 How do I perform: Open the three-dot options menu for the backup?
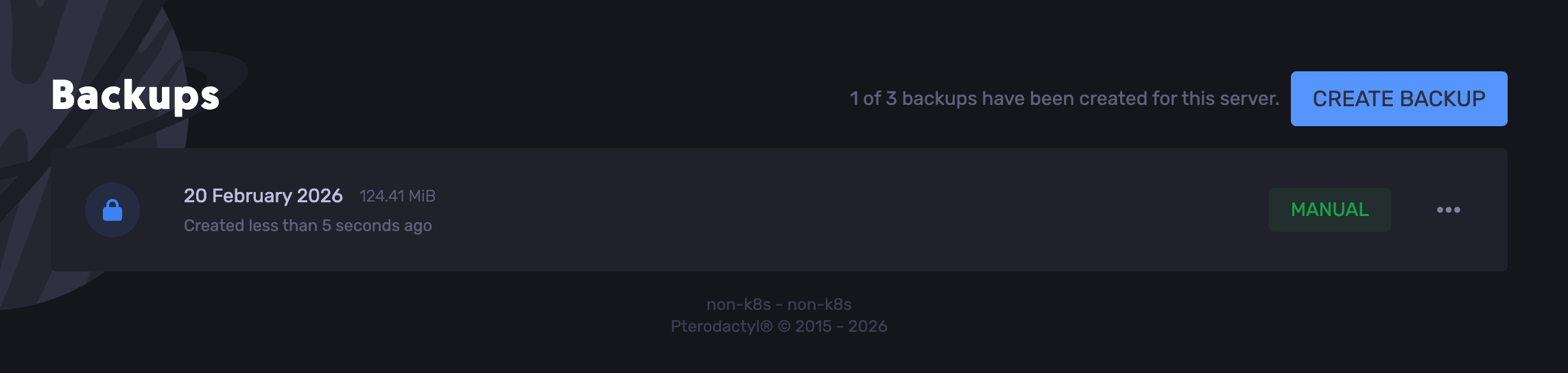[1448, 210]
